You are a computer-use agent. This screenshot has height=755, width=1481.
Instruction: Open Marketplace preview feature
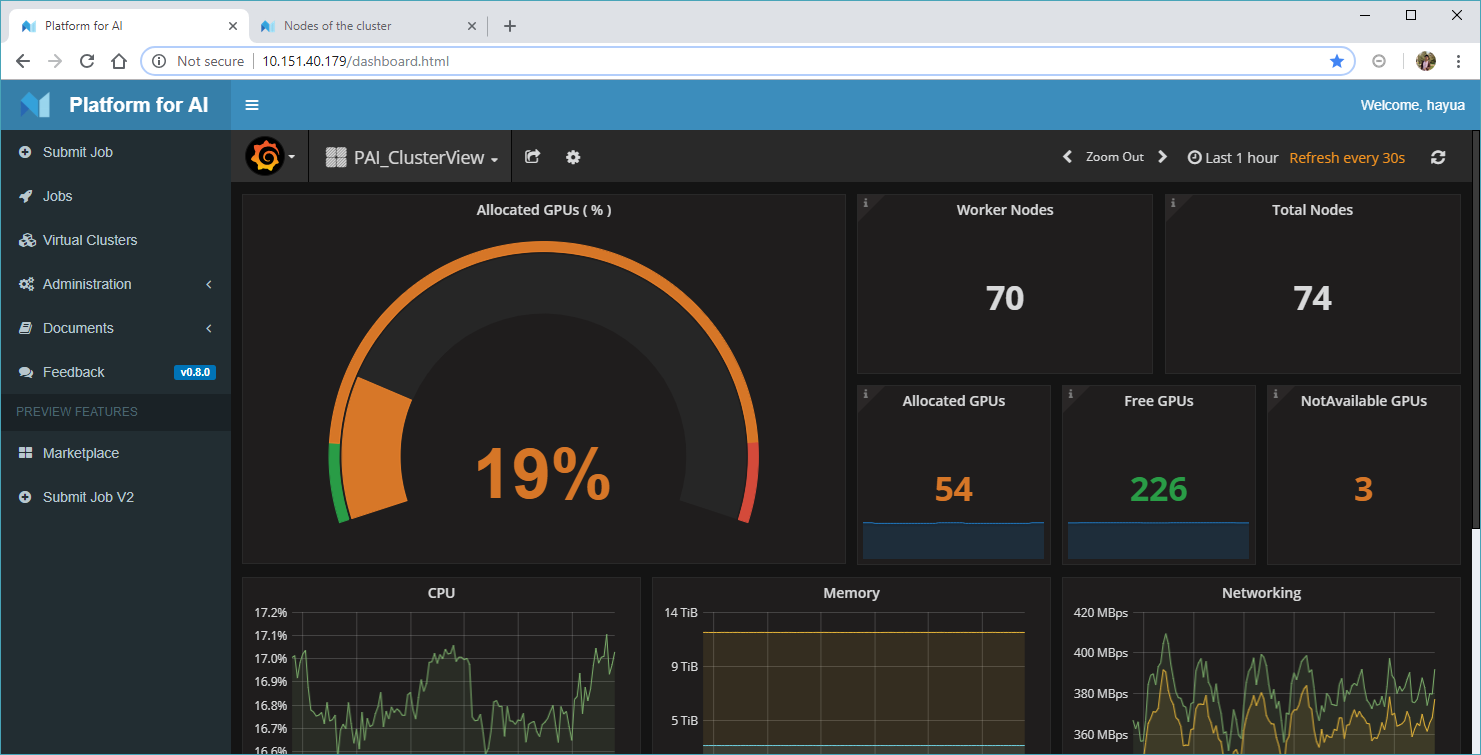(116, 453)
